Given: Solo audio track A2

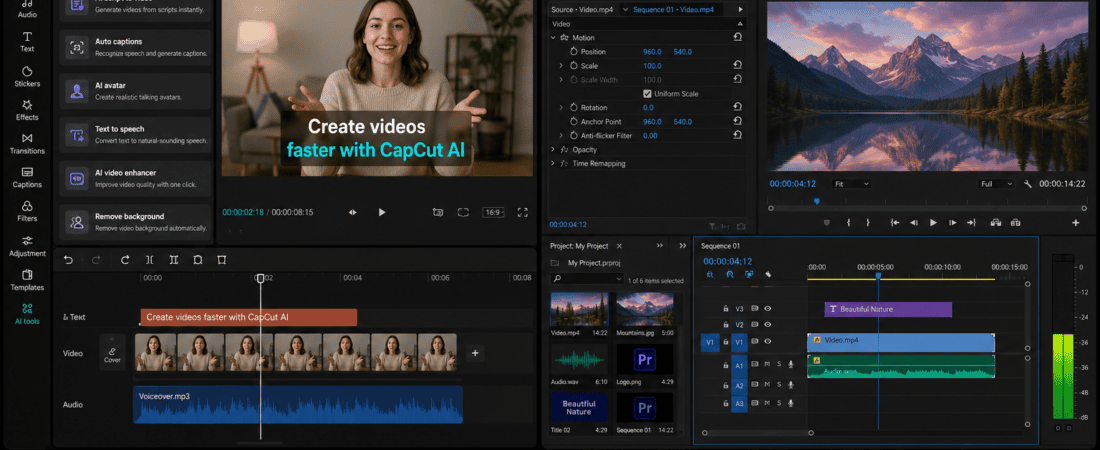Looking at the screenshot, I should (779, 384).
